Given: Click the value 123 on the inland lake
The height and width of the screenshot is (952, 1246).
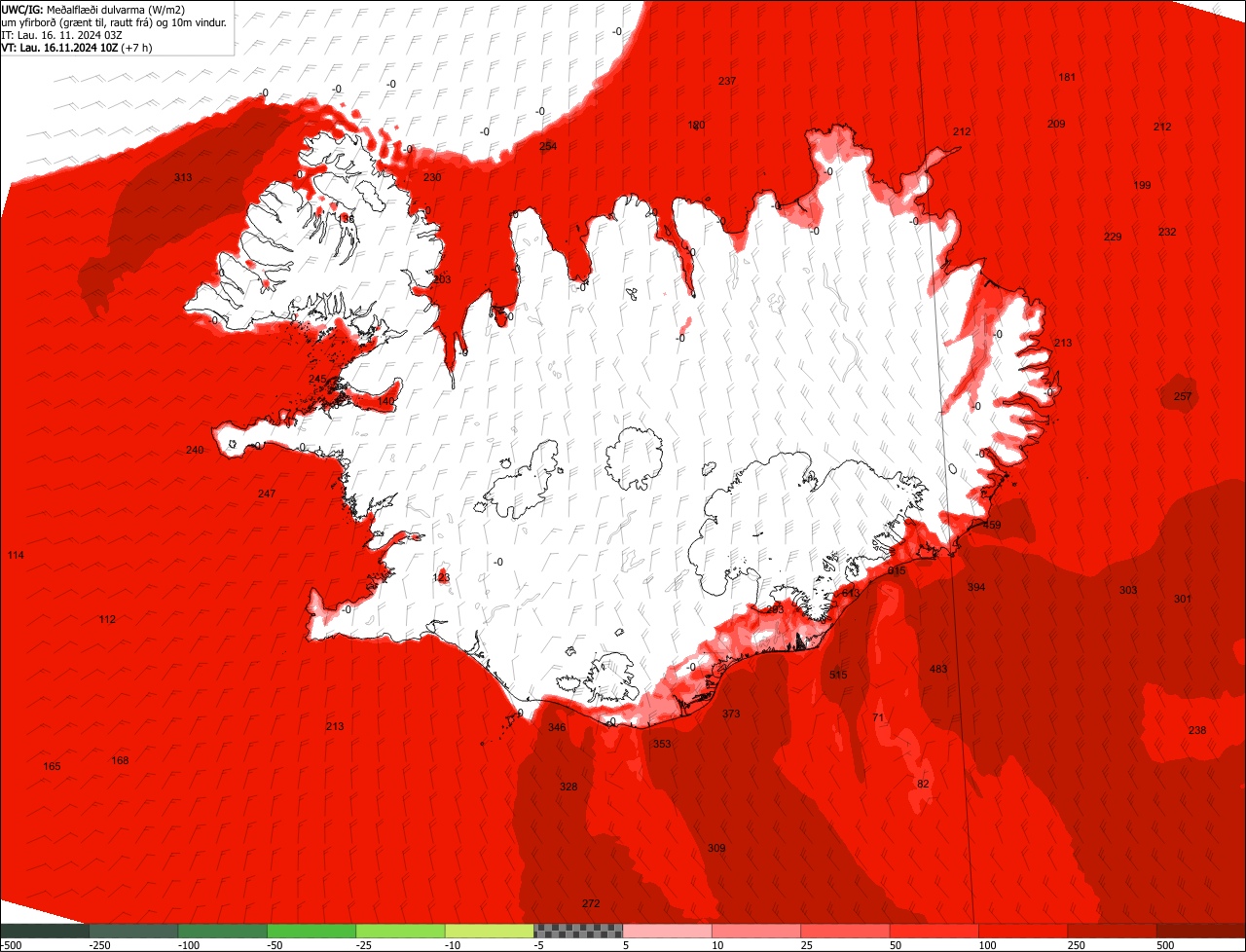Looking at the screenshot, I should (441, 577).
